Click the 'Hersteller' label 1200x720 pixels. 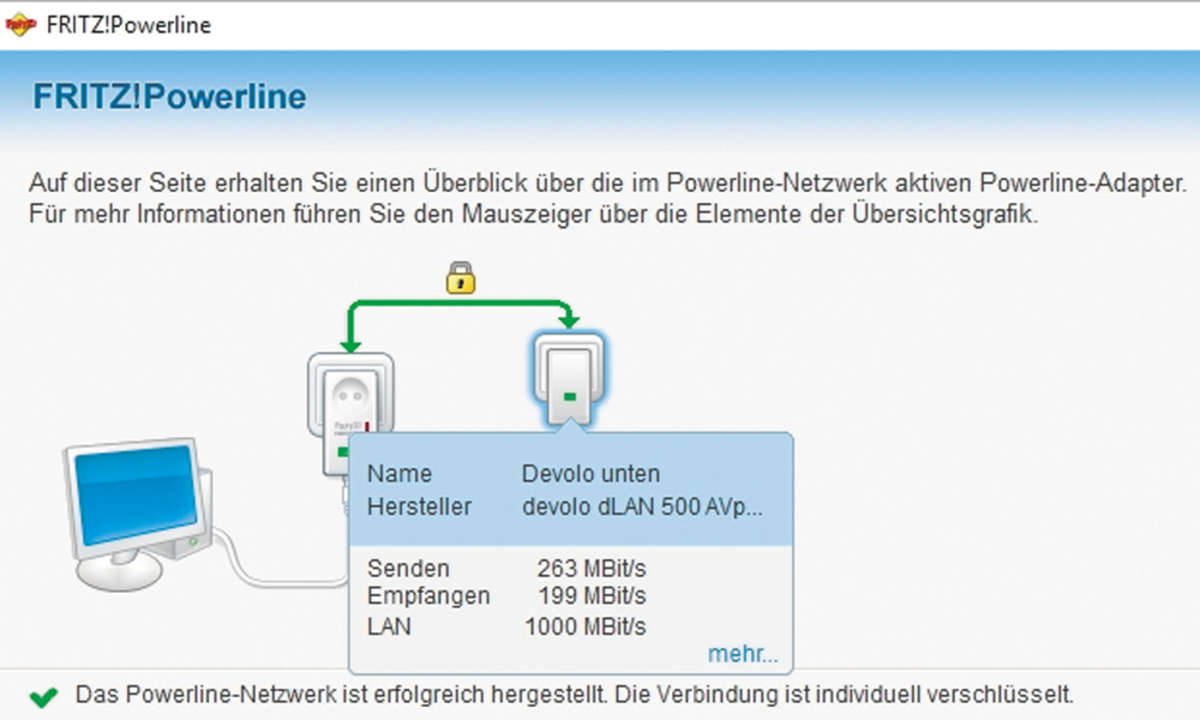click(418, 506)
